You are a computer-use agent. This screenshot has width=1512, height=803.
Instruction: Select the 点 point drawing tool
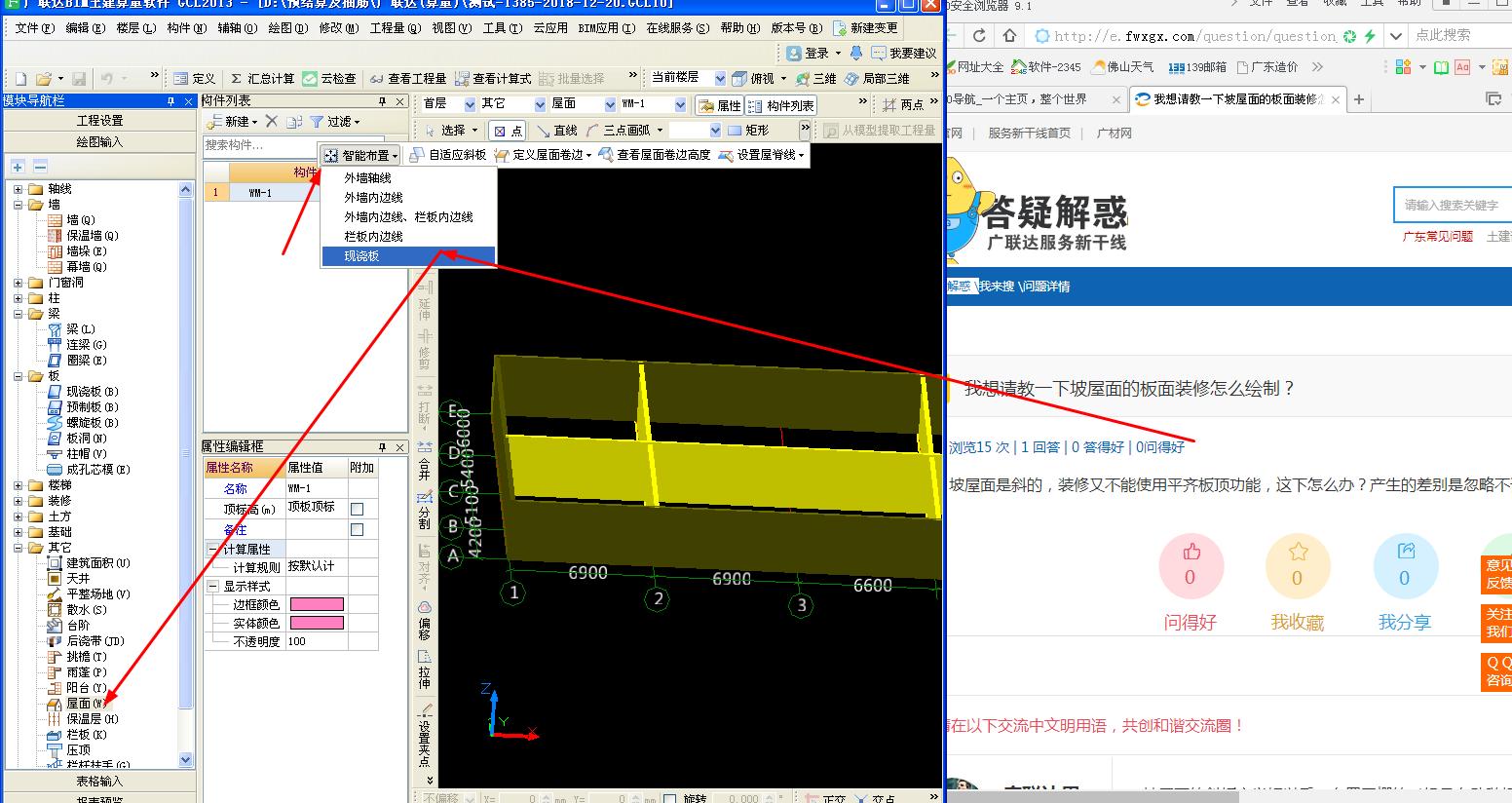(507, 130)
